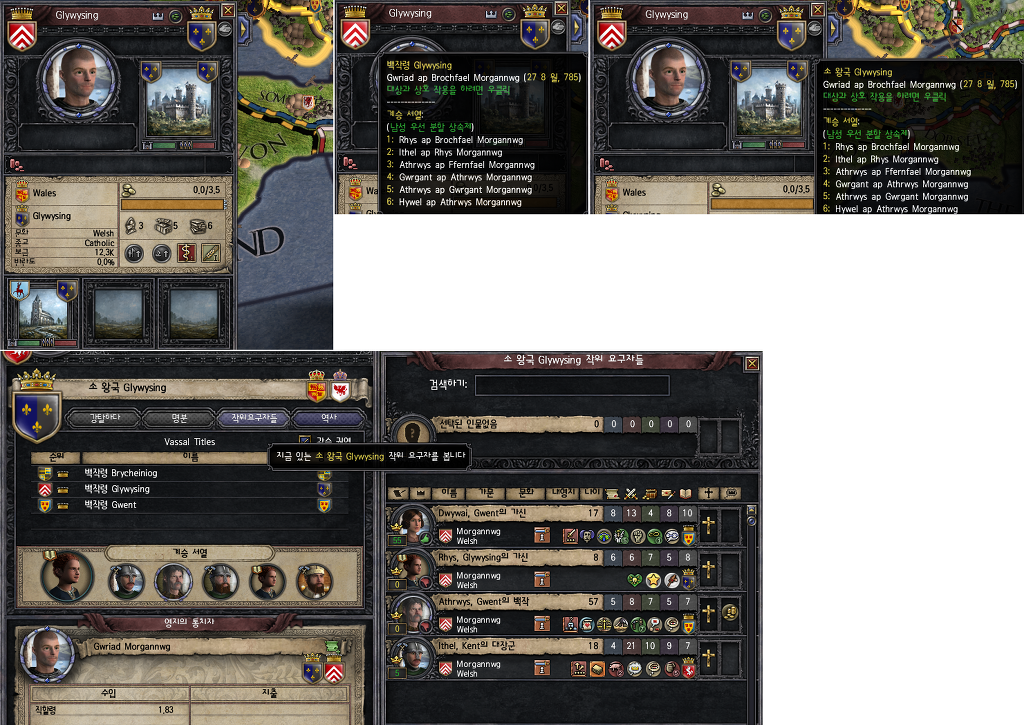
Task: Click the 명분 button
Action: click(179, 418)
